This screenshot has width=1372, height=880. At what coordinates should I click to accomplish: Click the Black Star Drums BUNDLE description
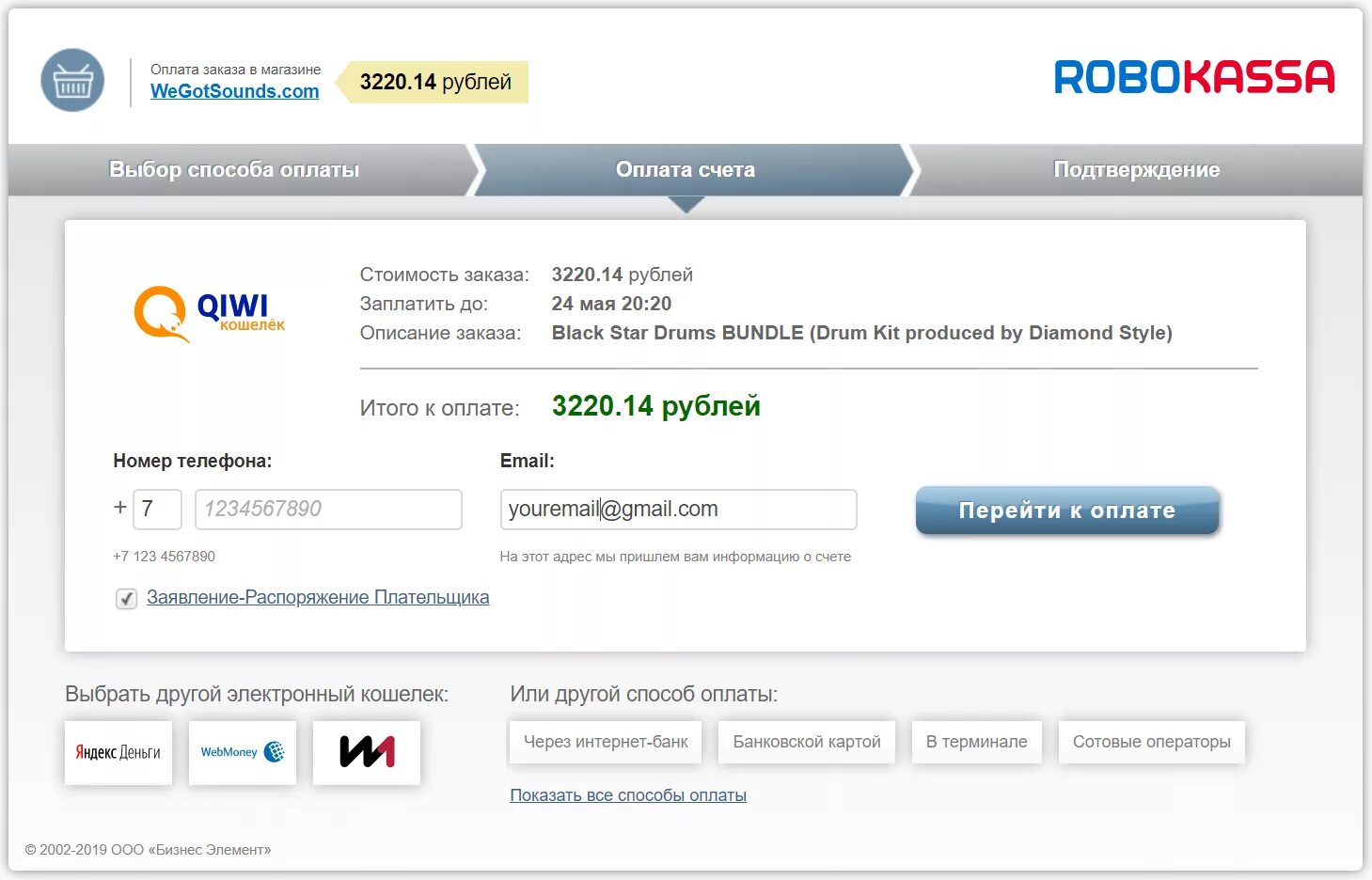861,333
